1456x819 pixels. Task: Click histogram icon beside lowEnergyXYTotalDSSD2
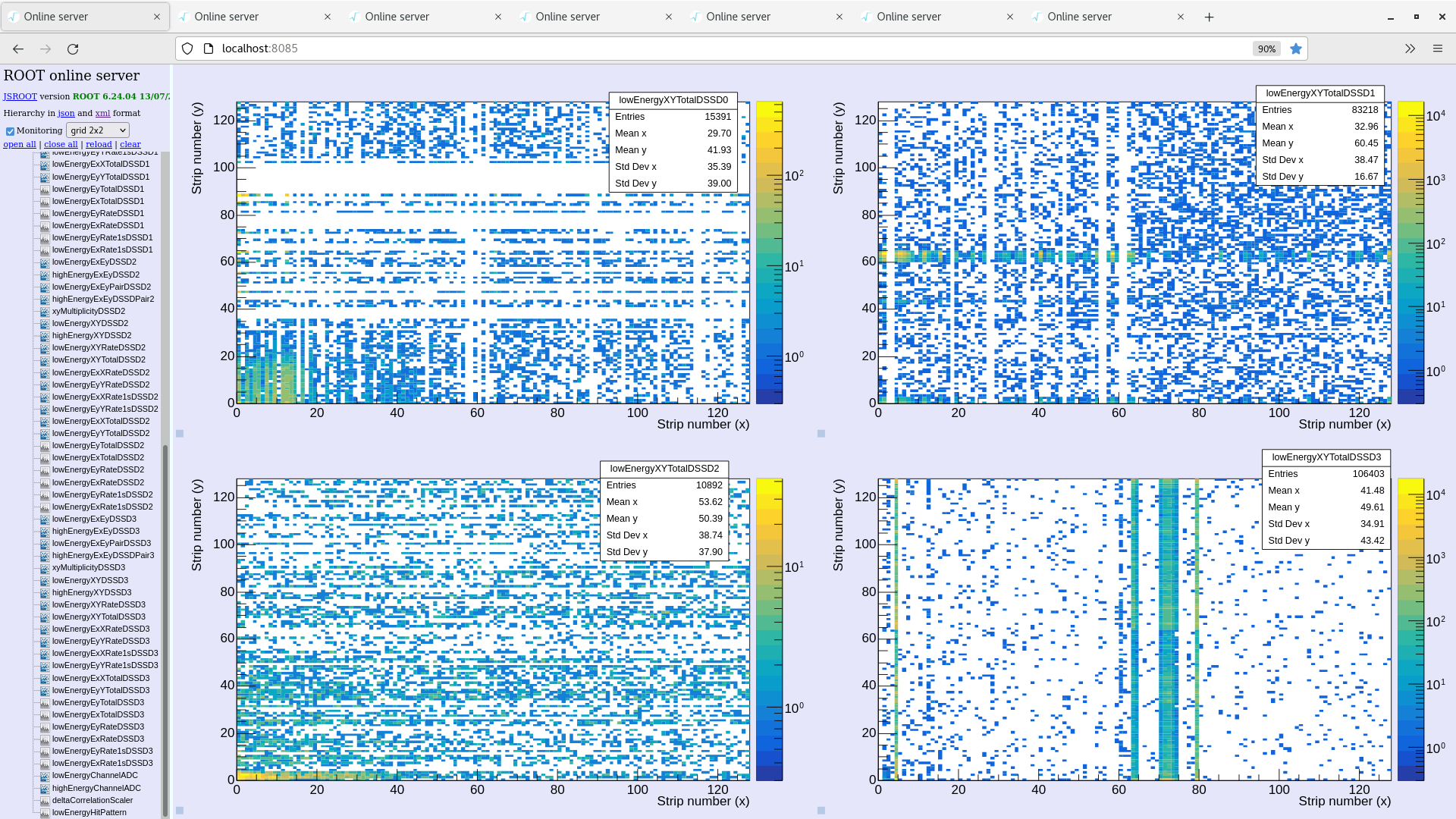45,360
